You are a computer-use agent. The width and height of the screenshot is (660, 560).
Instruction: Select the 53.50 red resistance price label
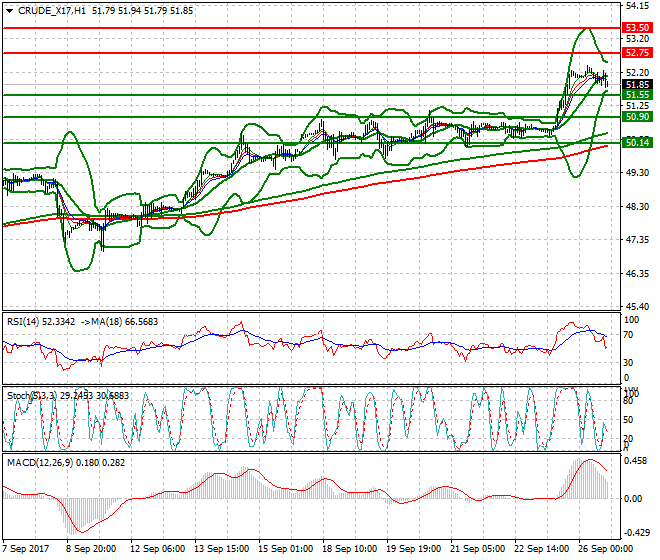point(637,28)
